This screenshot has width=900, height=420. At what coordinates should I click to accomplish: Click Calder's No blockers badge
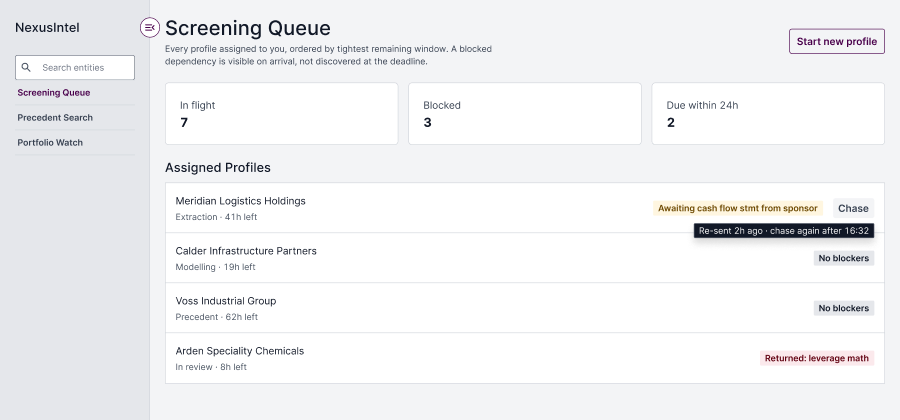[x=843, y=258]
